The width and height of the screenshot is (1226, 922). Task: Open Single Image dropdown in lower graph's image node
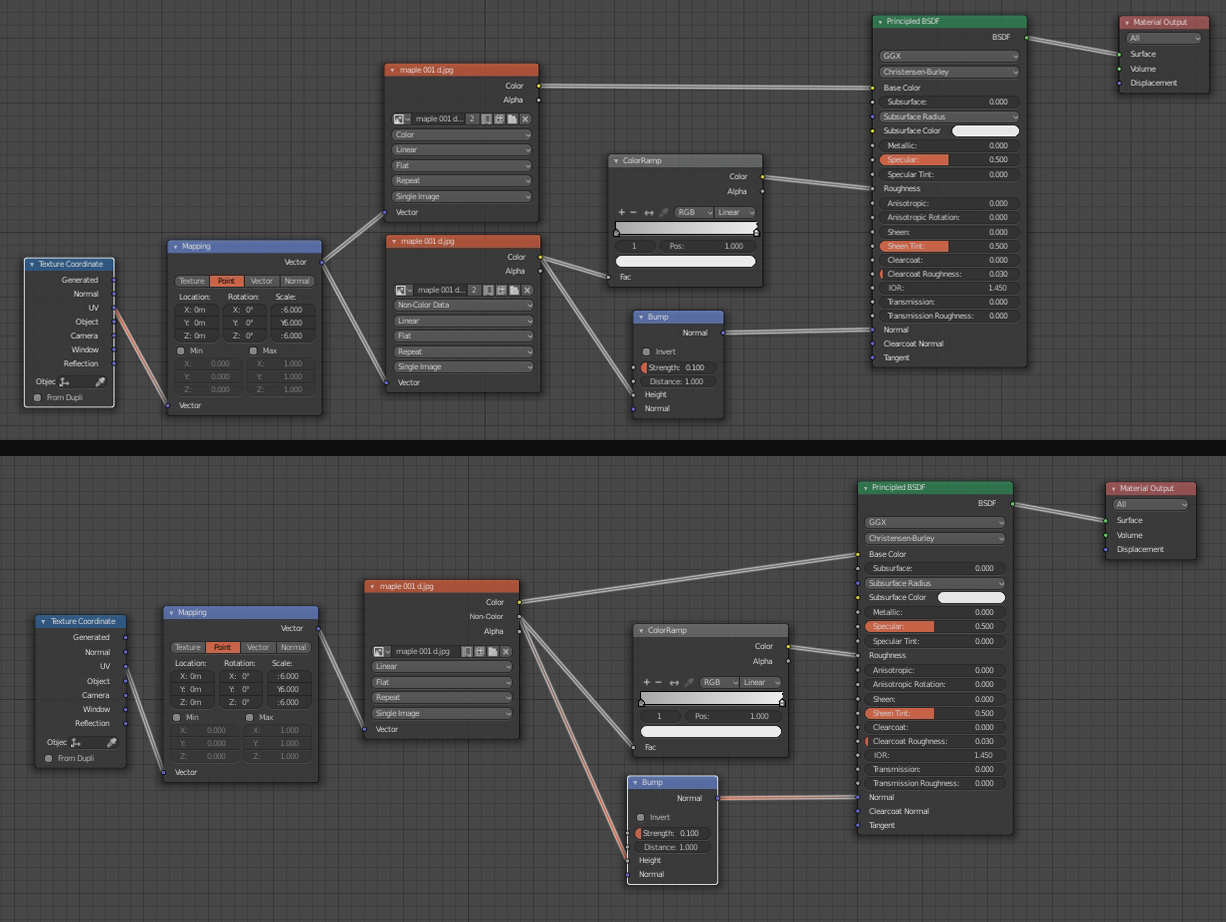[x=442, y=713]
